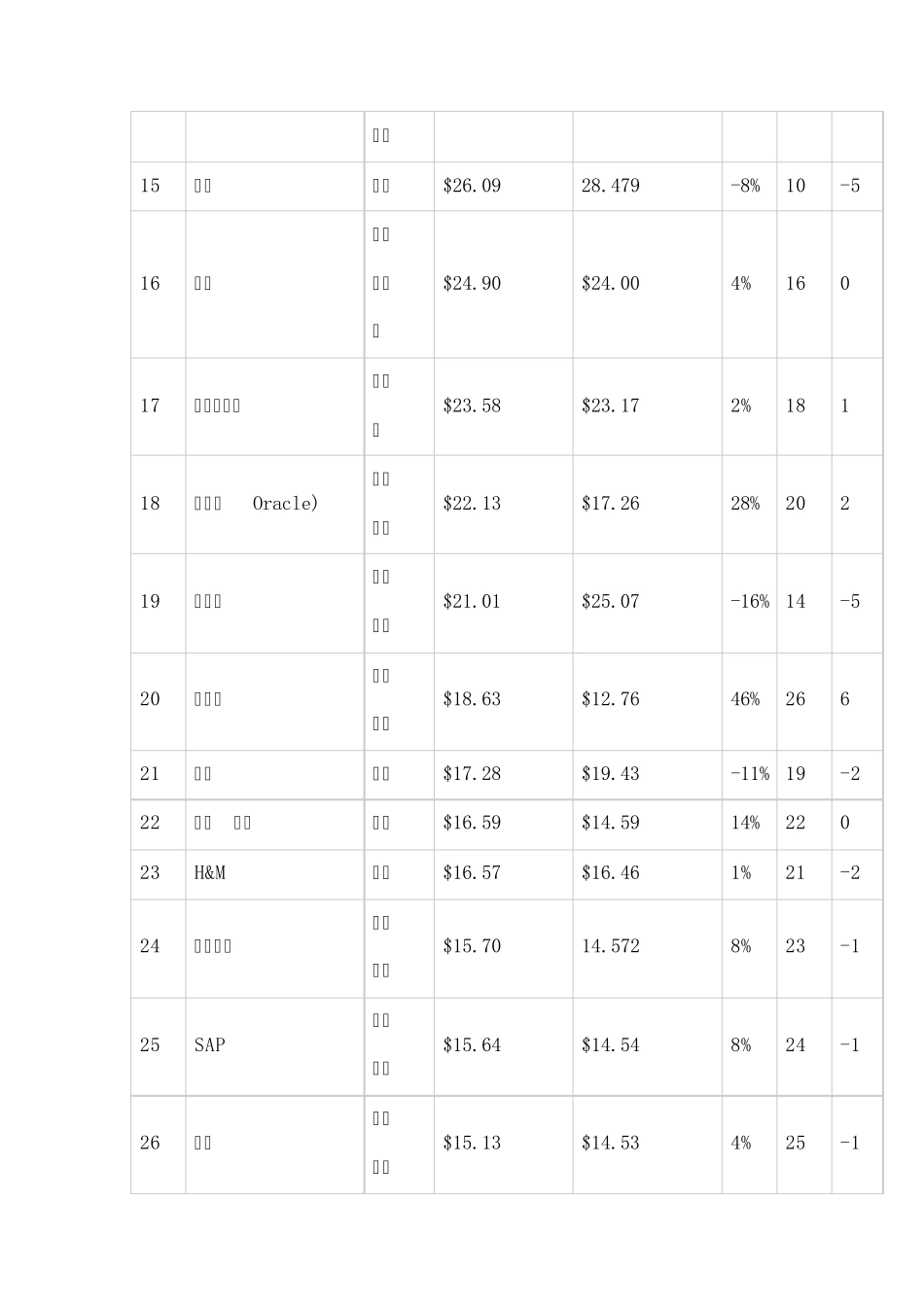Click the 28% change cell
Screen dimensions: 924x1307
[x=745, y=504]
